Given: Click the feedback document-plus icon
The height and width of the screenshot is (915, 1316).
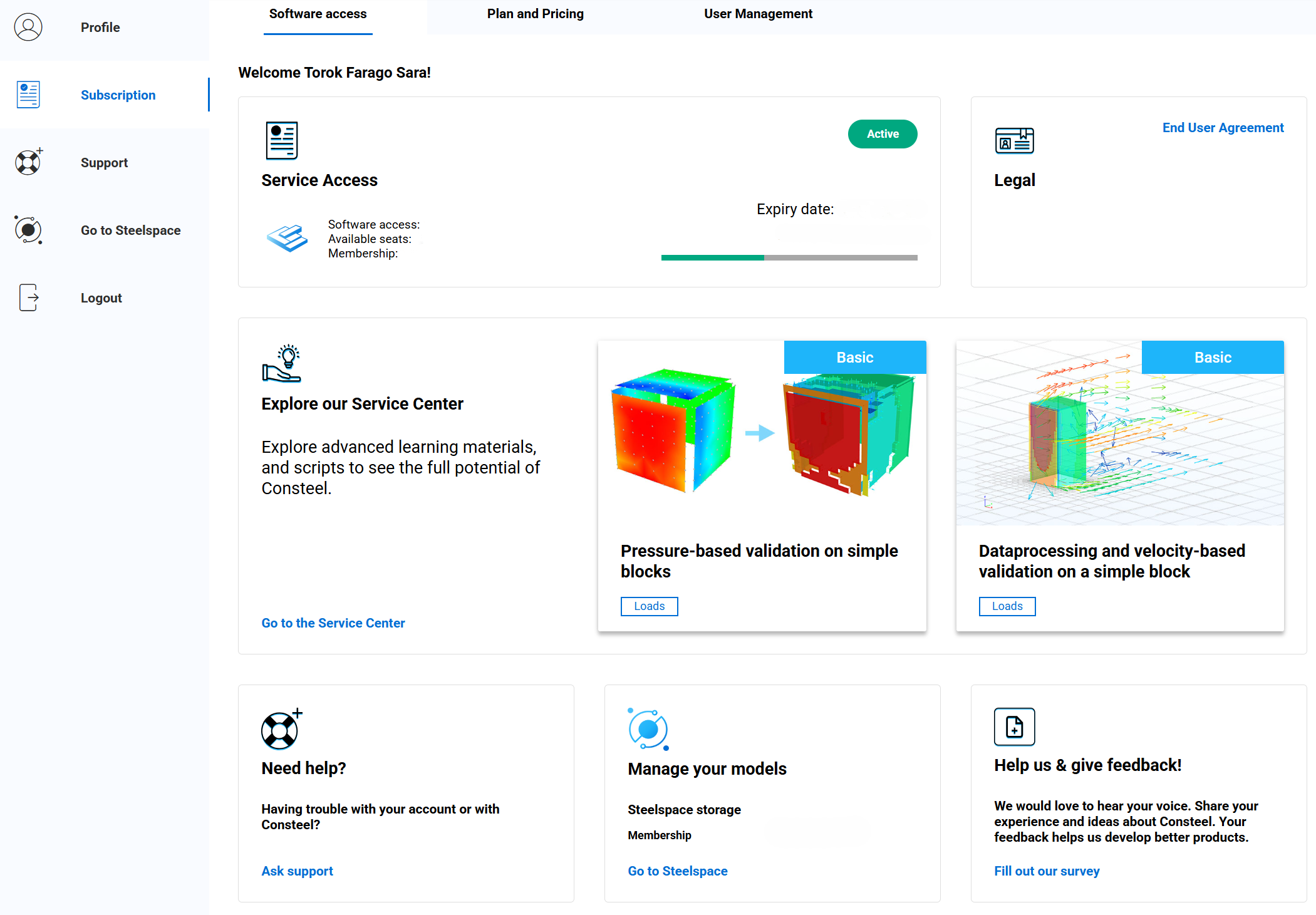Looking at the screenshot, I should (x=1015, y=726).
